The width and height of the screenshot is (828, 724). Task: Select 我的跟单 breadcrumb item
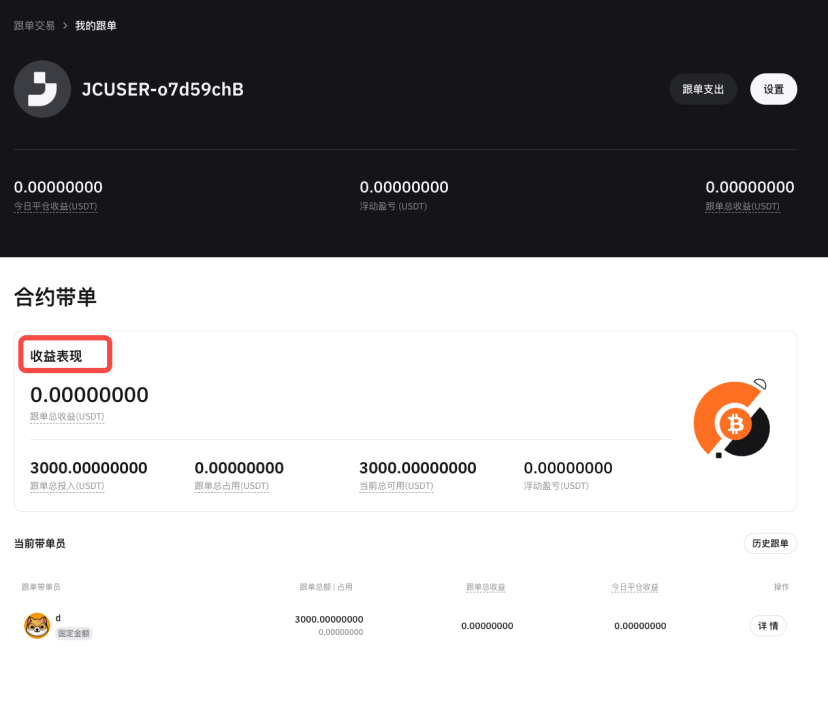(x=96, y=25)
